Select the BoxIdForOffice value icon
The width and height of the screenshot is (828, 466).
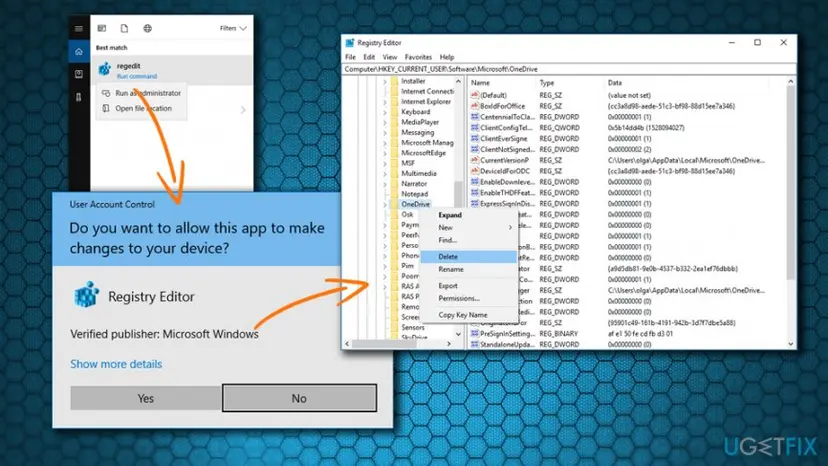pos(475,106)
